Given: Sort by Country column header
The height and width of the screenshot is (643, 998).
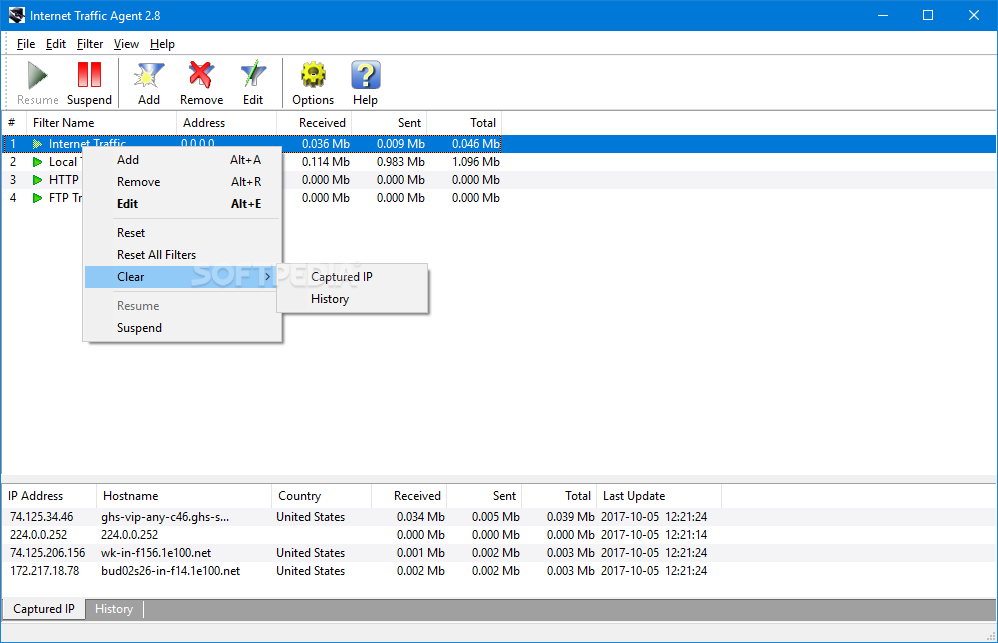Looking at the screenshot, I should 321,496.
